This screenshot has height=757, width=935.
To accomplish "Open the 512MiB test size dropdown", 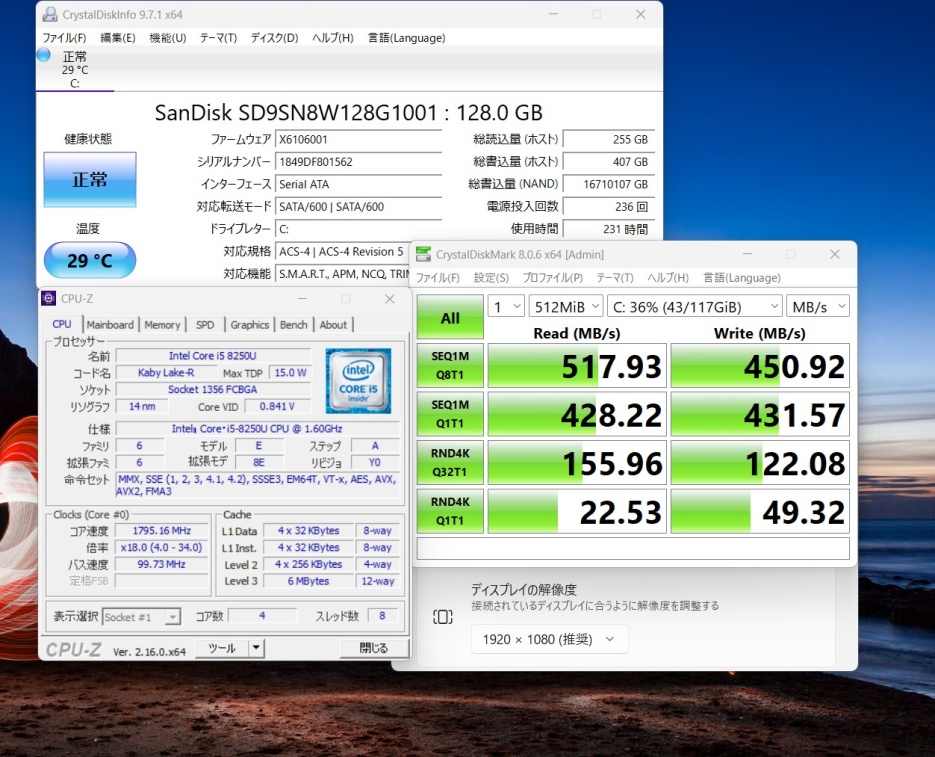I will [566, 306].
